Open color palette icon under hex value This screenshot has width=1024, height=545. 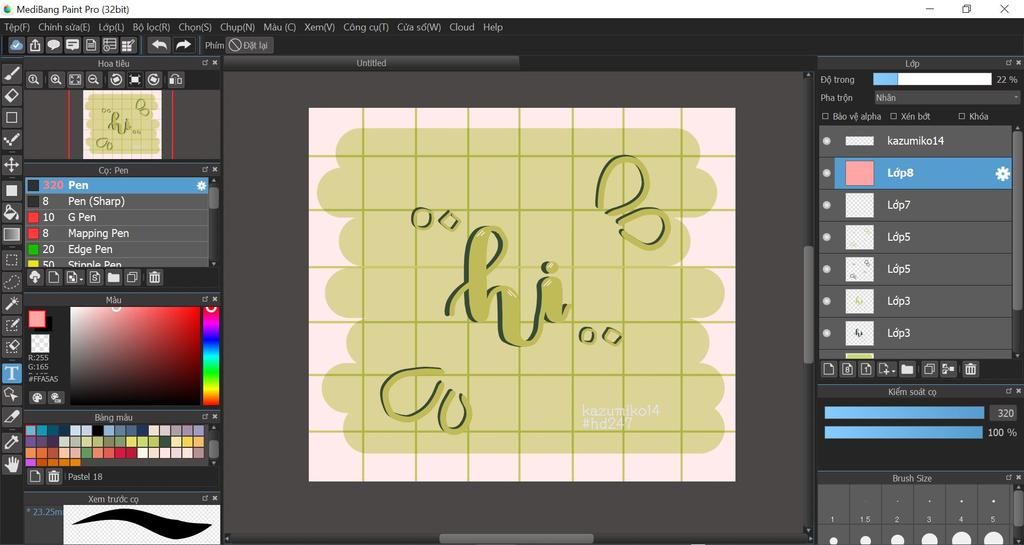(x=37, y=397)
